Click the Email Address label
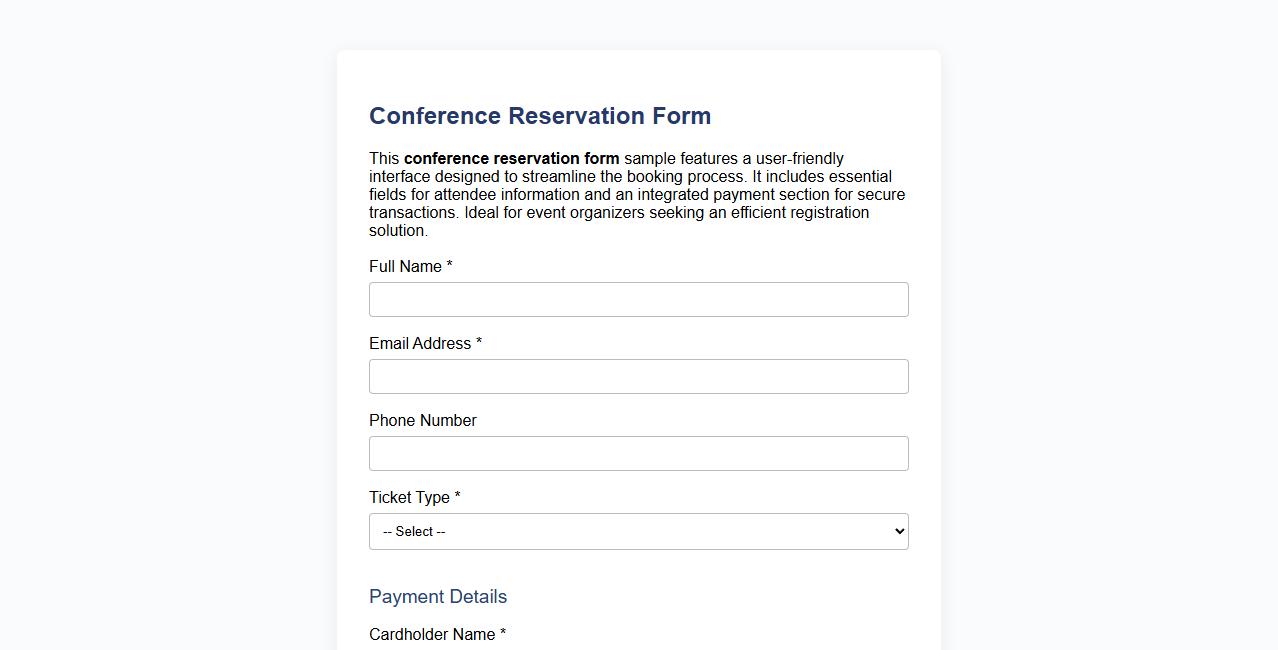This screenshot has height=650, width=1278. [418, 343]
